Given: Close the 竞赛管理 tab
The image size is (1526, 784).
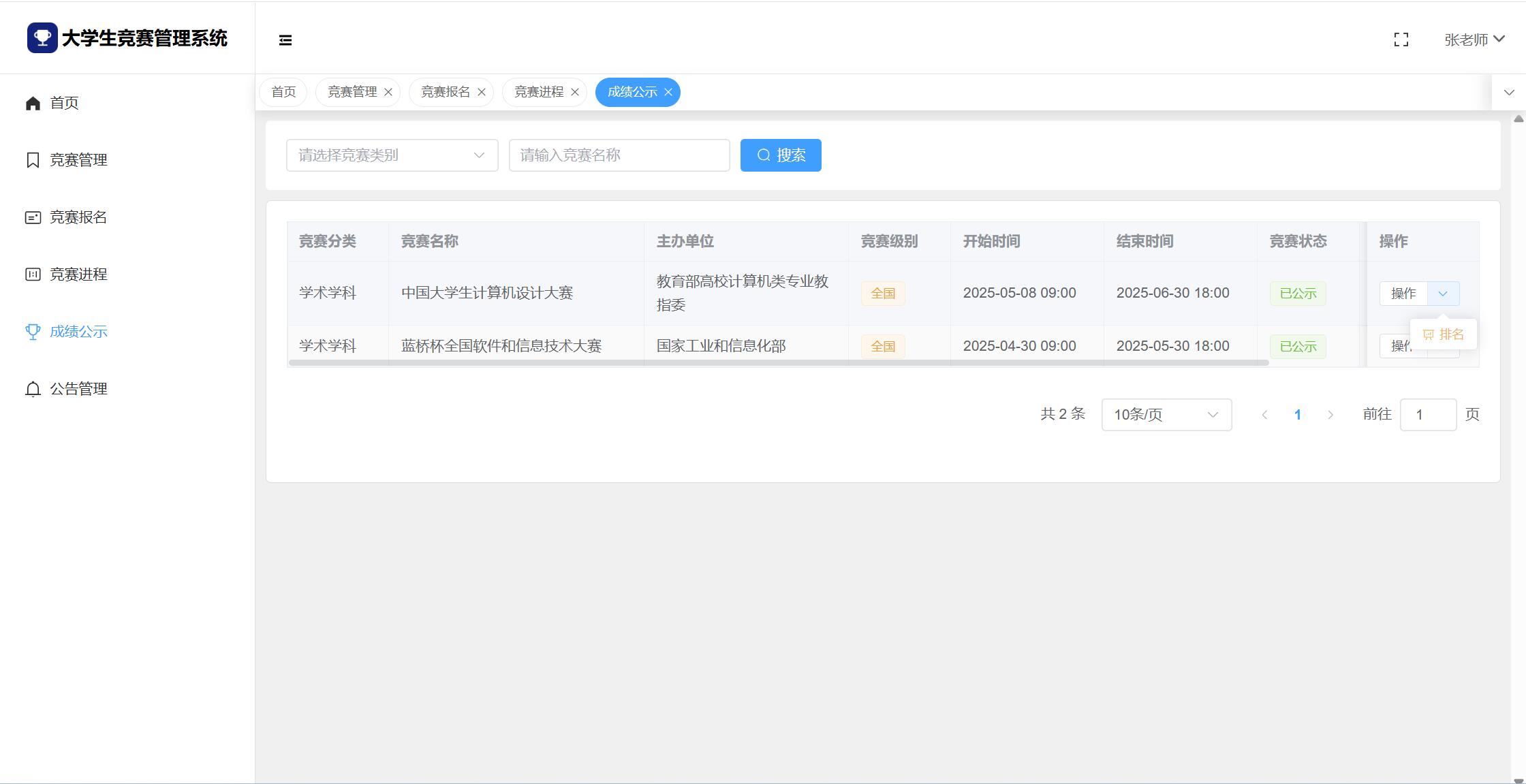Looking at the screenshot, I should click(x=388, y=92).
